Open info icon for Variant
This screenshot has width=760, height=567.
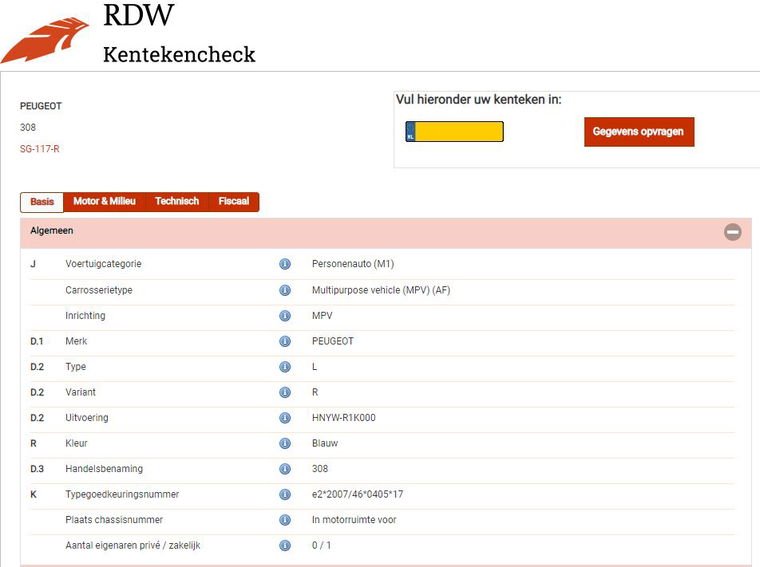(285, 392)
